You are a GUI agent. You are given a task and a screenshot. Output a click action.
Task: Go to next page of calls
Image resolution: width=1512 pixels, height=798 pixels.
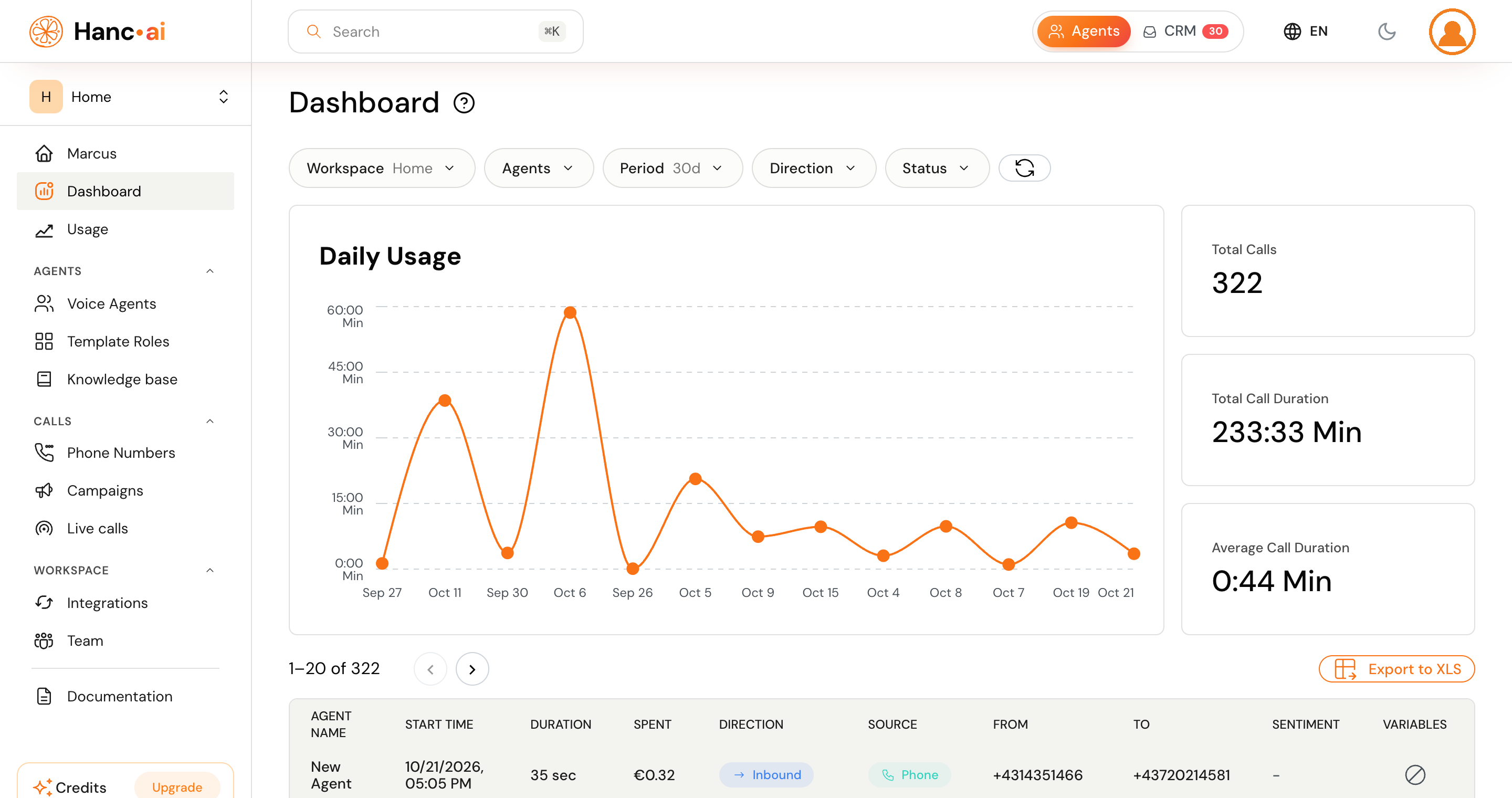(x=472, y=669)
